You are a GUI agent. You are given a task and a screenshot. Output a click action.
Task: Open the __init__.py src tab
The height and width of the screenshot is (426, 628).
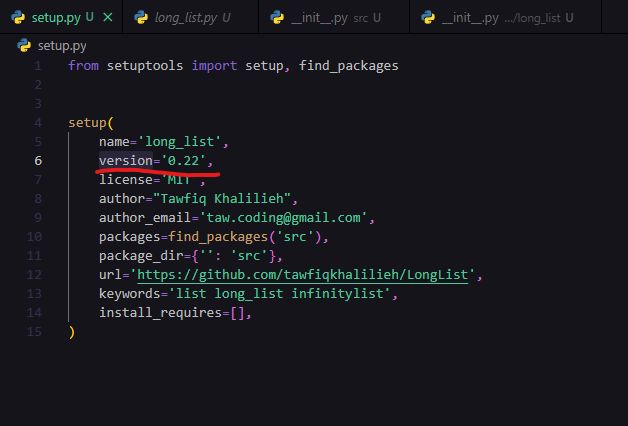(334, 17)
